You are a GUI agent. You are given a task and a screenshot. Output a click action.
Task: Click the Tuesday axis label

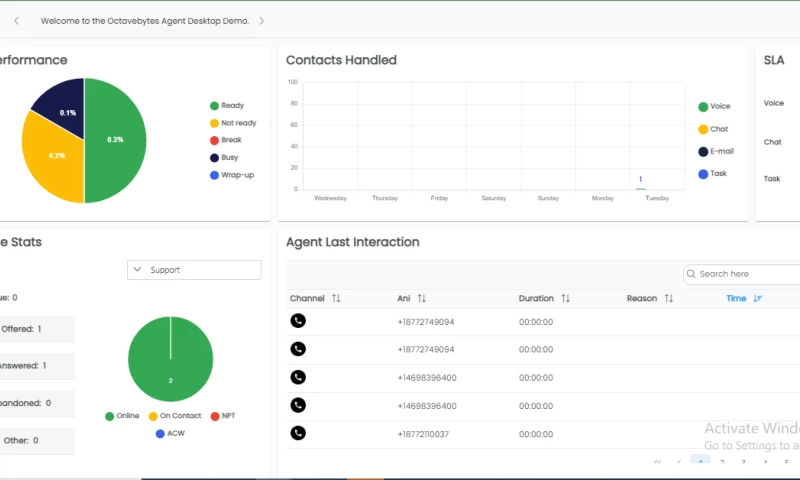tap(657, 198)
